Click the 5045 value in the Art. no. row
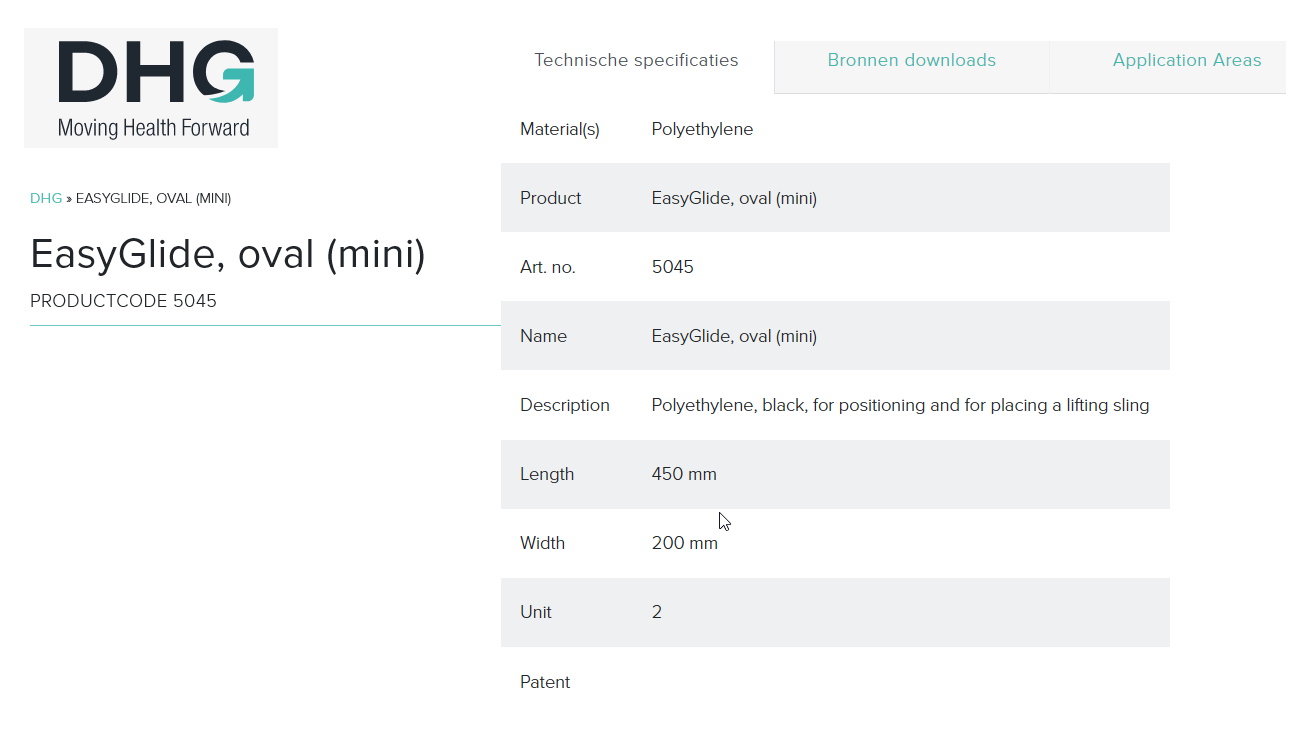 click(x=672, y=267)
